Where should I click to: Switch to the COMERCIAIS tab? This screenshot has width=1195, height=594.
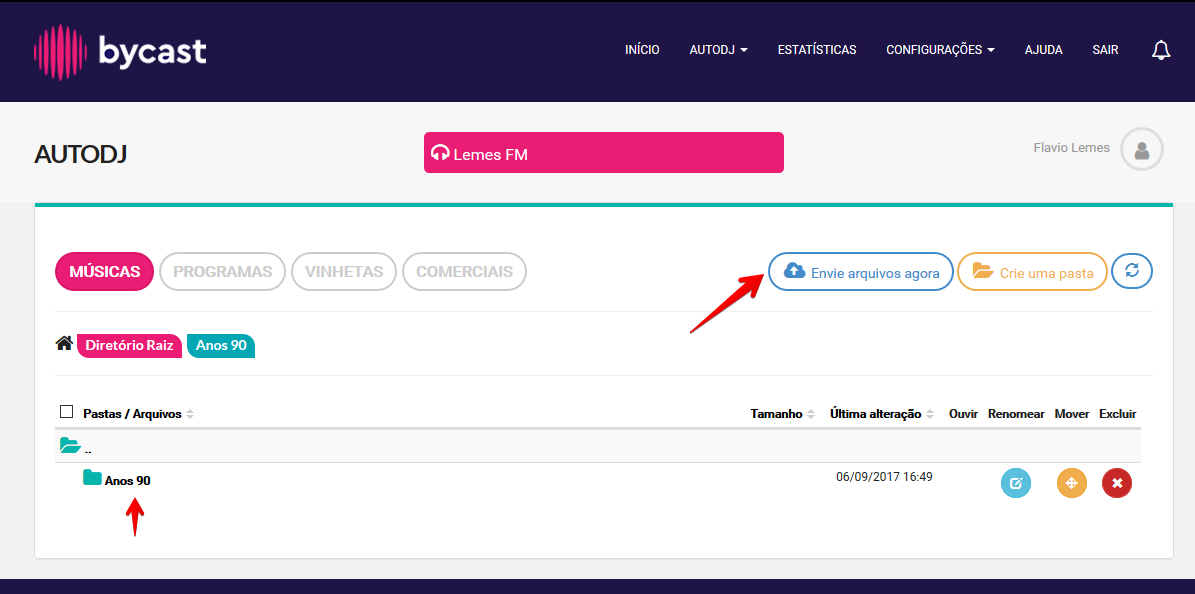pyautogui.click(x=464, y=271)
